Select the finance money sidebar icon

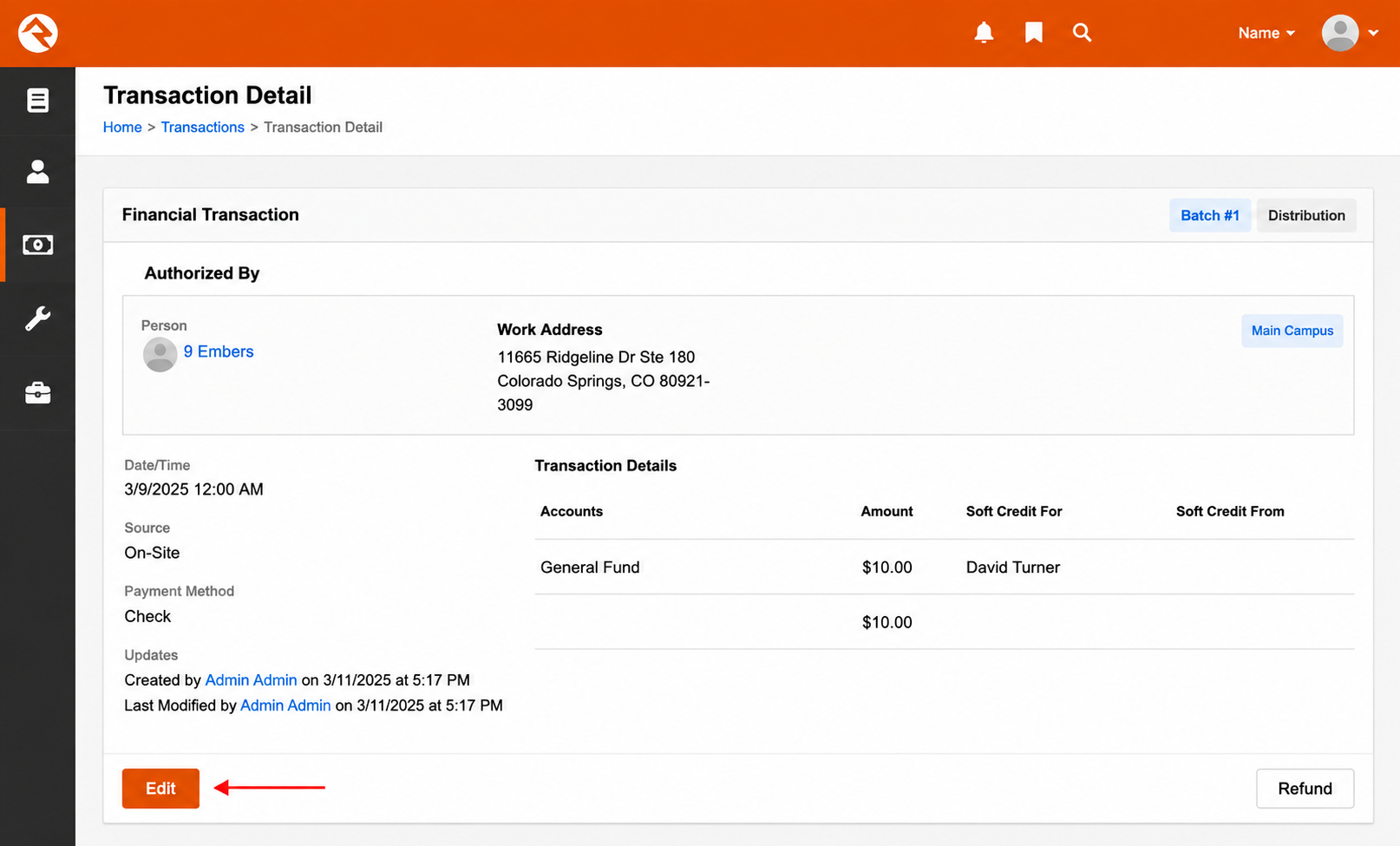coord(37,246)
